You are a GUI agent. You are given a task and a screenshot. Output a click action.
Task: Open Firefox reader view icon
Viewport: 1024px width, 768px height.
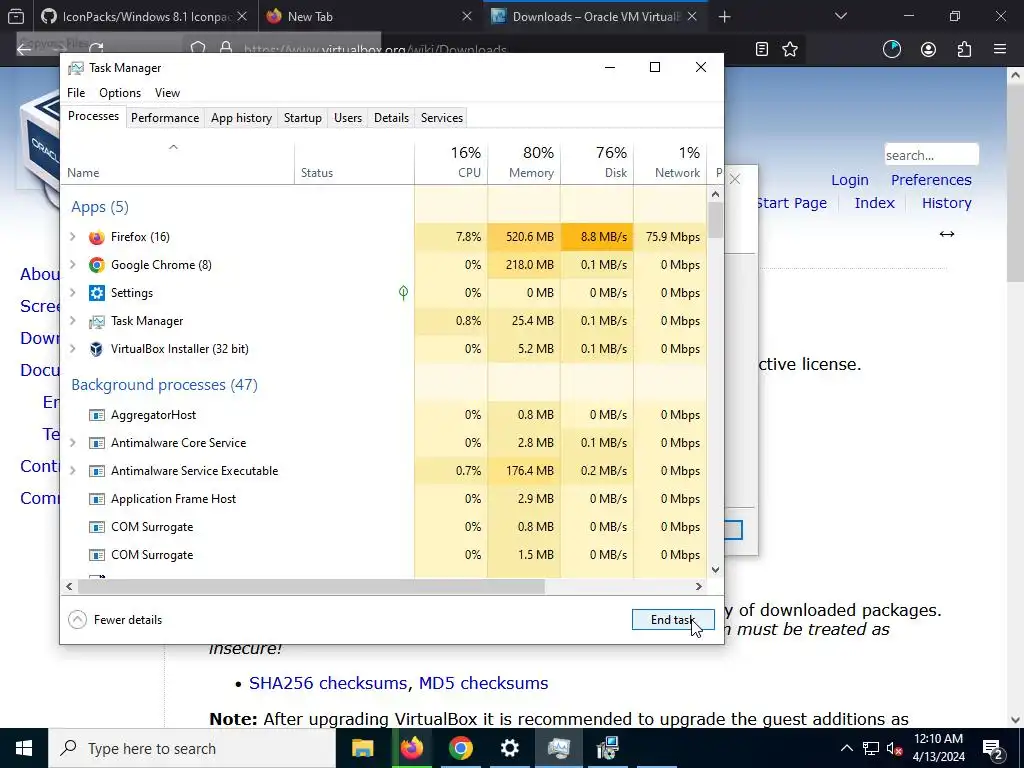pyautogui.click(x=761, y=49)
